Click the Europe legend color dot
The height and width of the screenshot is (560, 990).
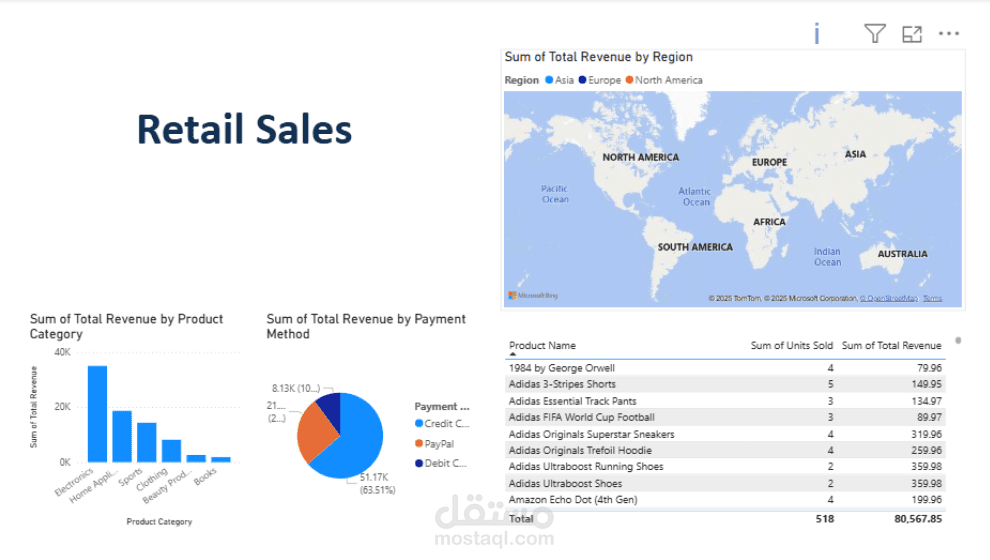(583, 80)
